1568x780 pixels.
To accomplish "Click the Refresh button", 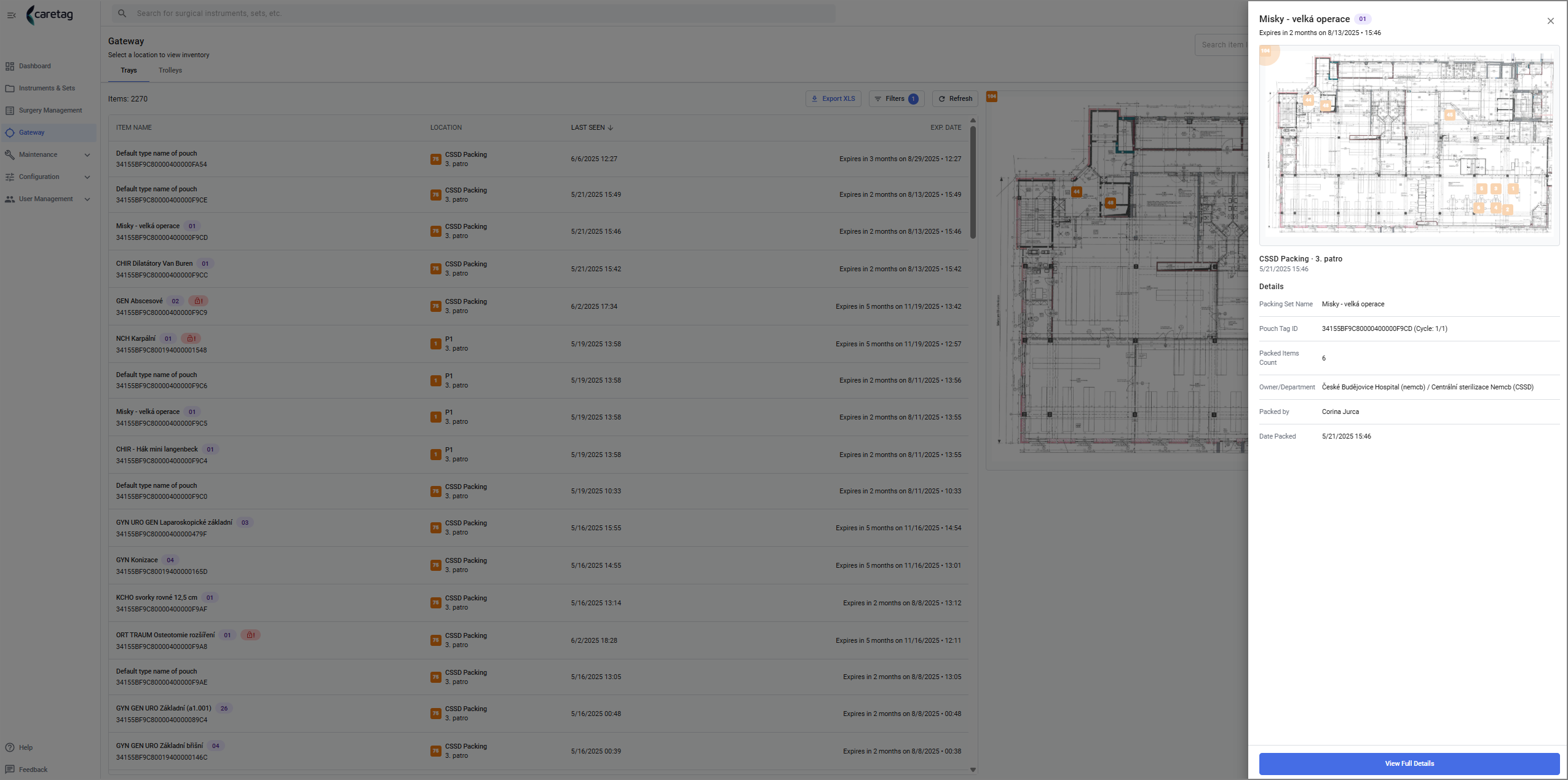I will (955, 98).
